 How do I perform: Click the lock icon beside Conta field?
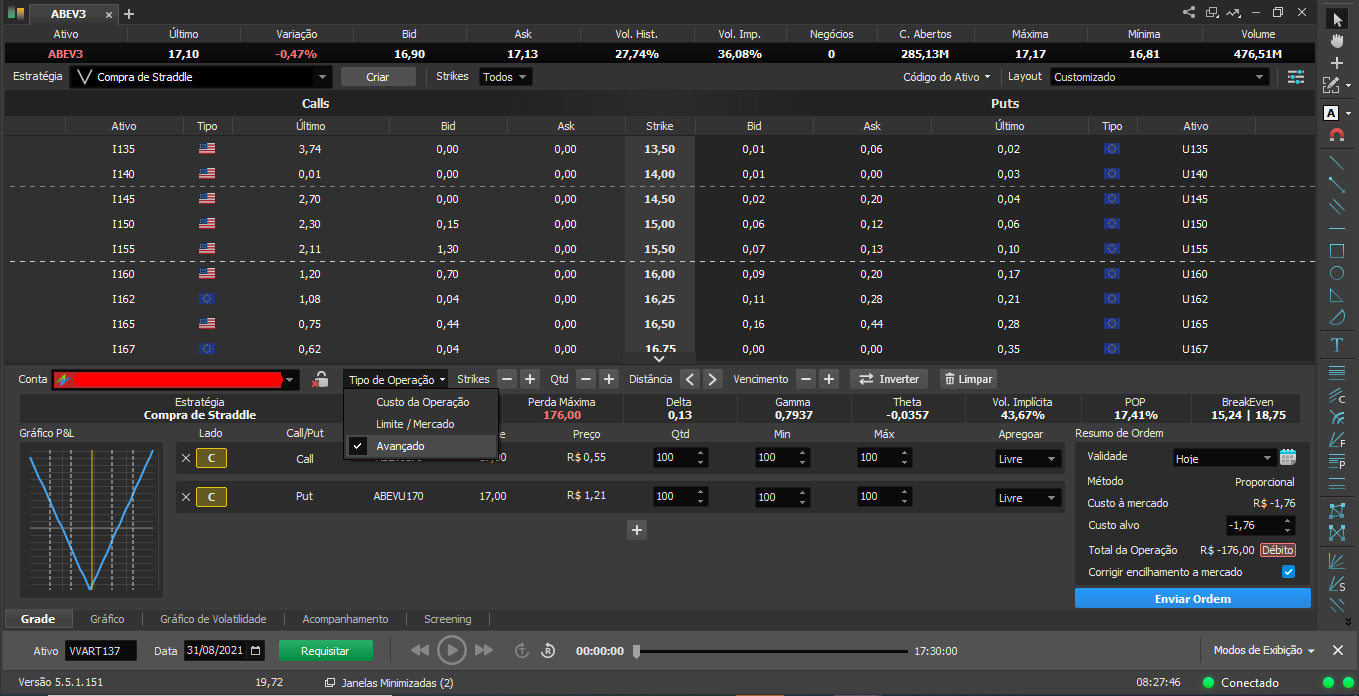[320, 379]
